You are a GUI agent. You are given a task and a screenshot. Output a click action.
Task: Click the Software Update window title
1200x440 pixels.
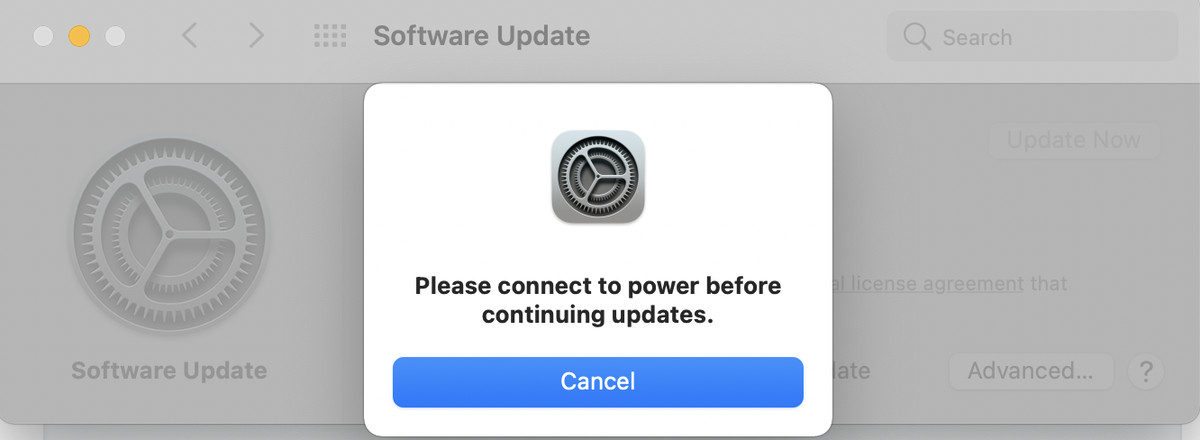[x=481, y=36]
